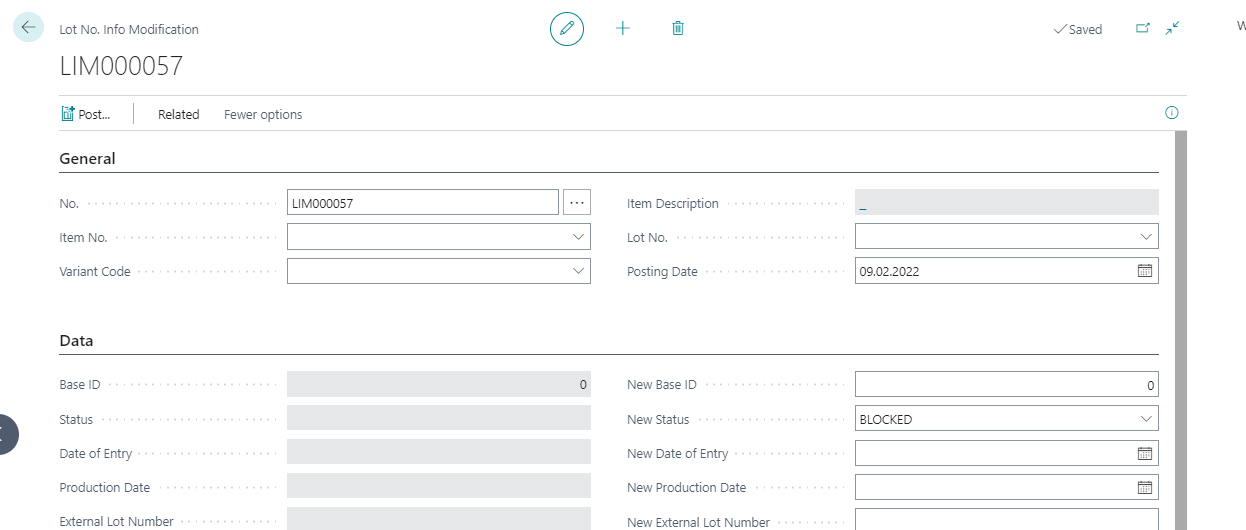Click the vertical page scrollbar
The height and width of the screenshot is (530, 1246).
1180,330
